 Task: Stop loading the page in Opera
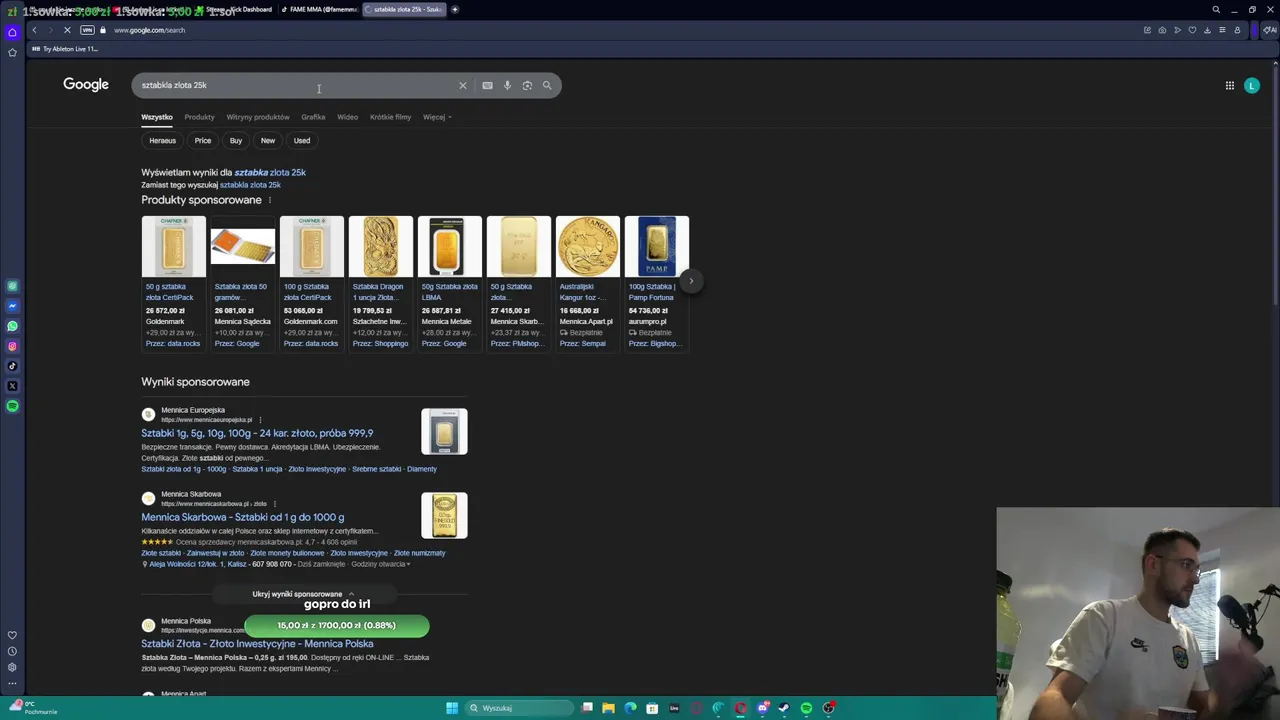pyautogui.click(x=67, y=30)
